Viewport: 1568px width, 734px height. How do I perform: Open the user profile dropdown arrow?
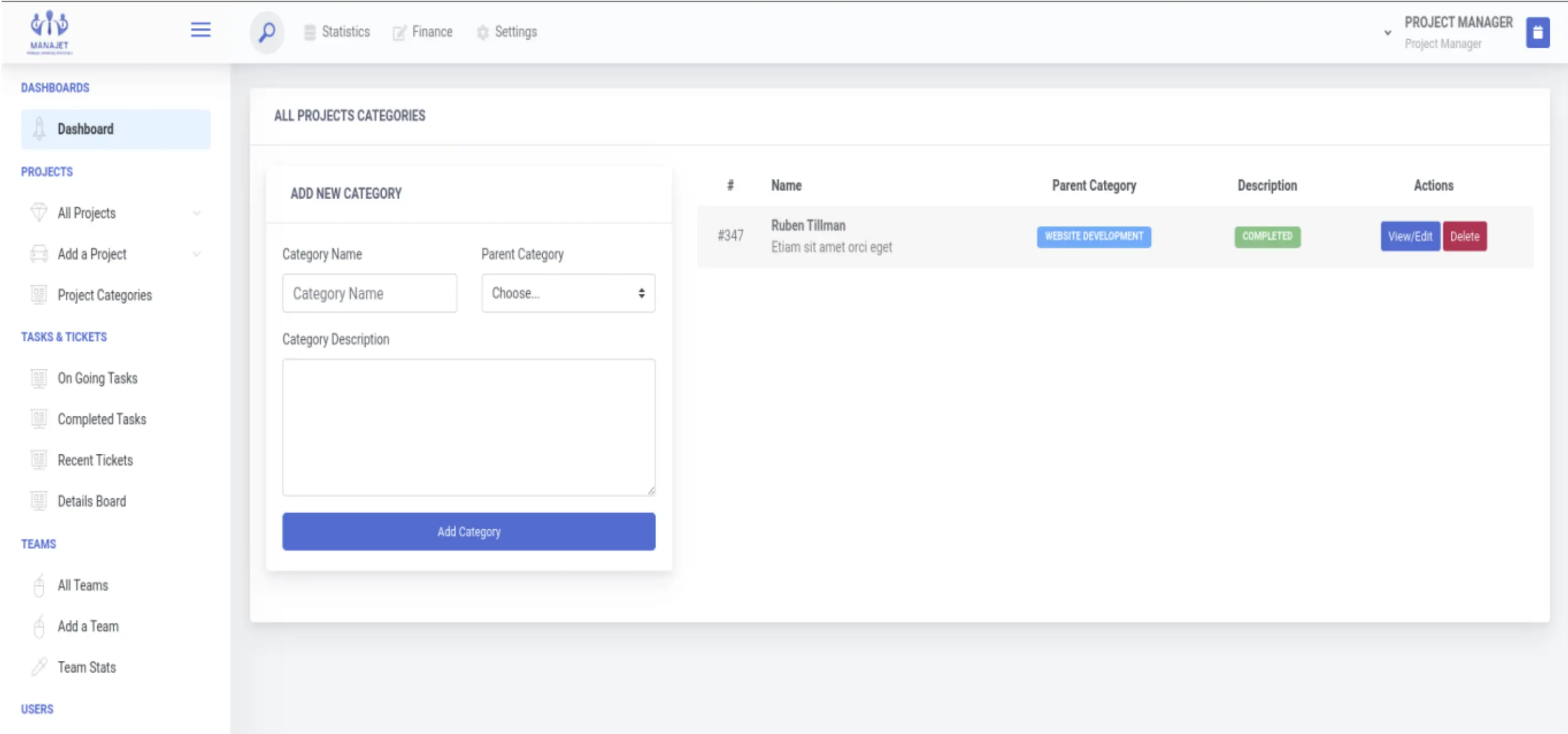(1387, 33)
